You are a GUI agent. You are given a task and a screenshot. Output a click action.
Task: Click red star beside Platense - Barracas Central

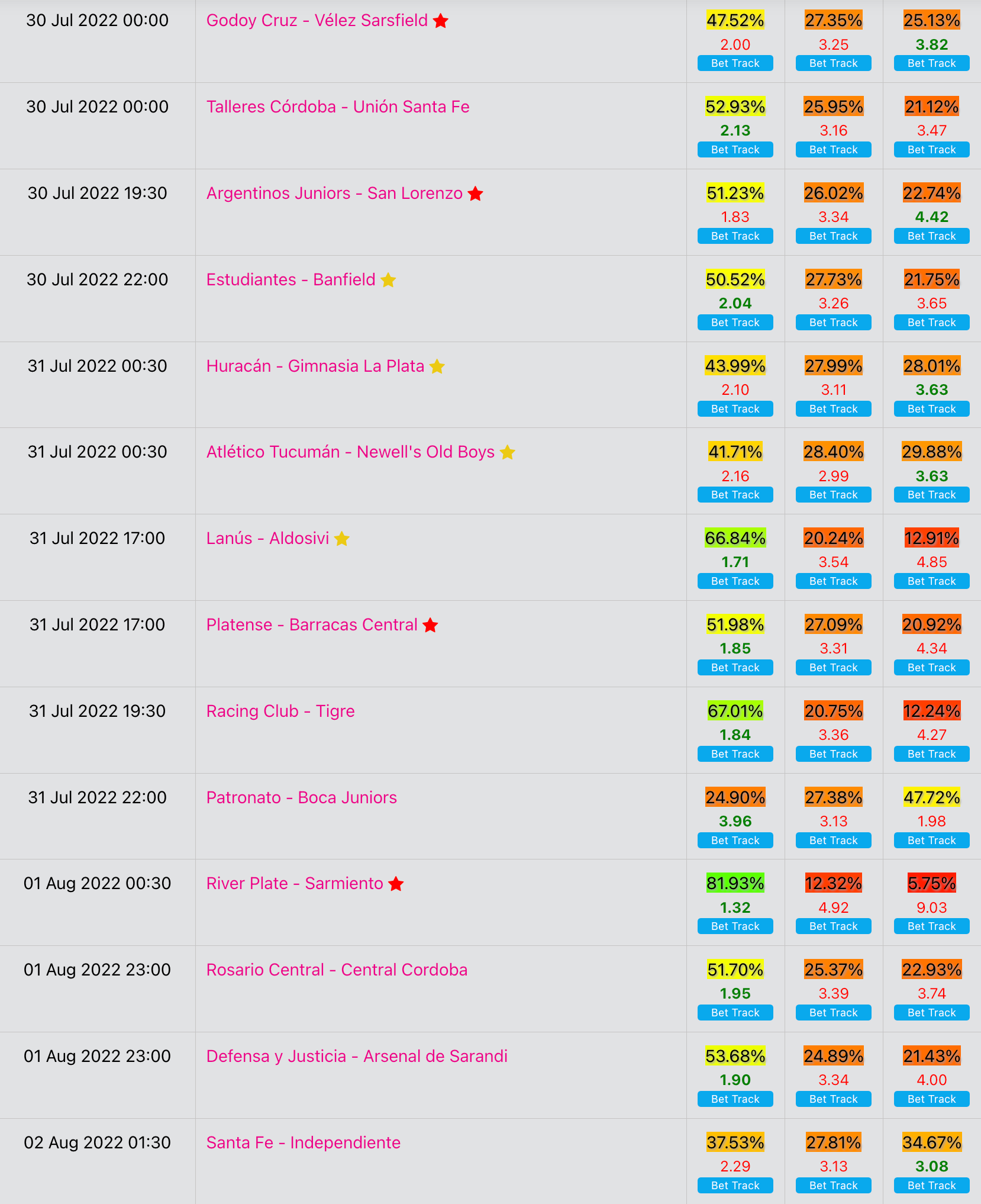[x=431, y=625]
